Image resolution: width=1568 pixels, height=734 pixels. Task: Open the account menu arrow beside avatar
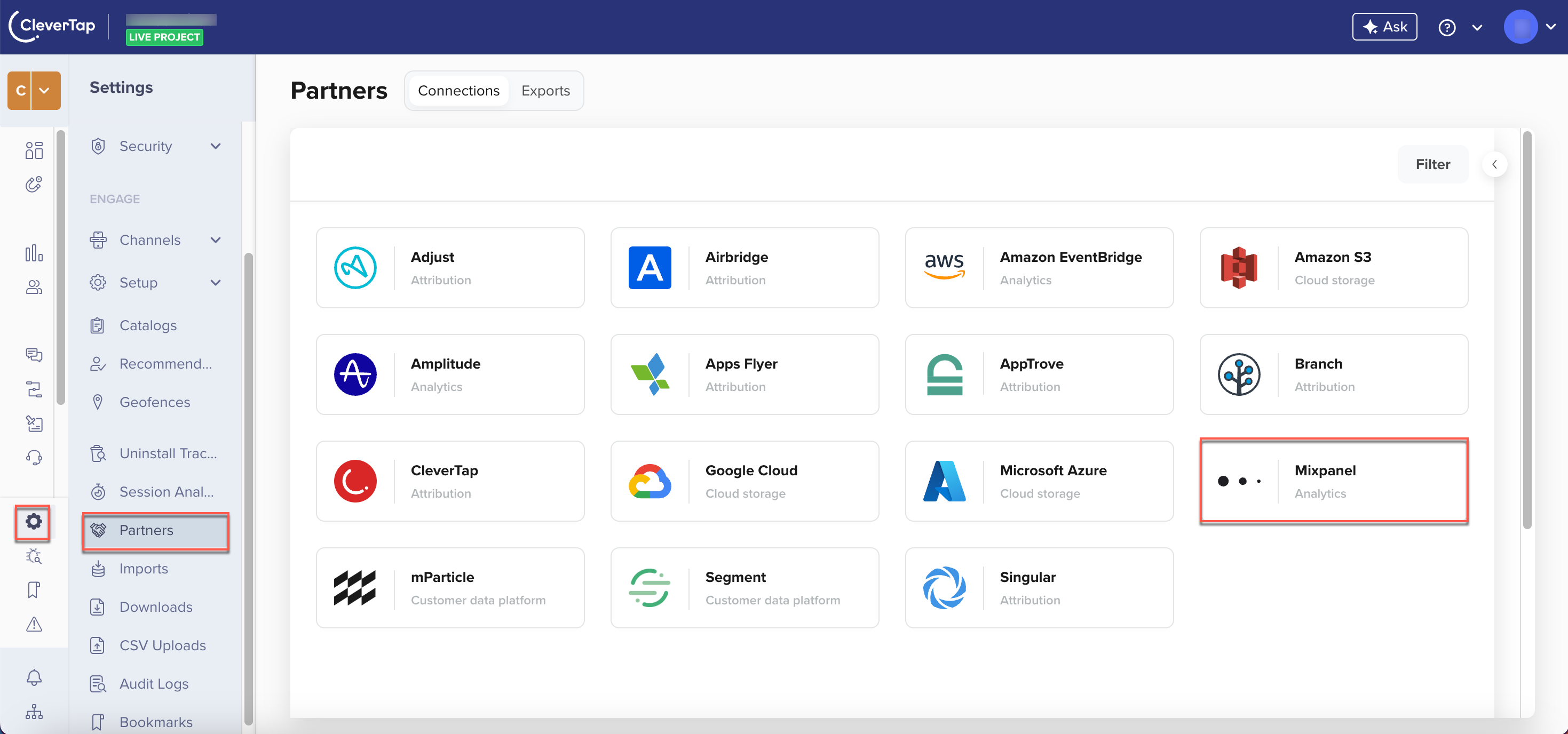pyautogui.click(x=1550, y=27)
